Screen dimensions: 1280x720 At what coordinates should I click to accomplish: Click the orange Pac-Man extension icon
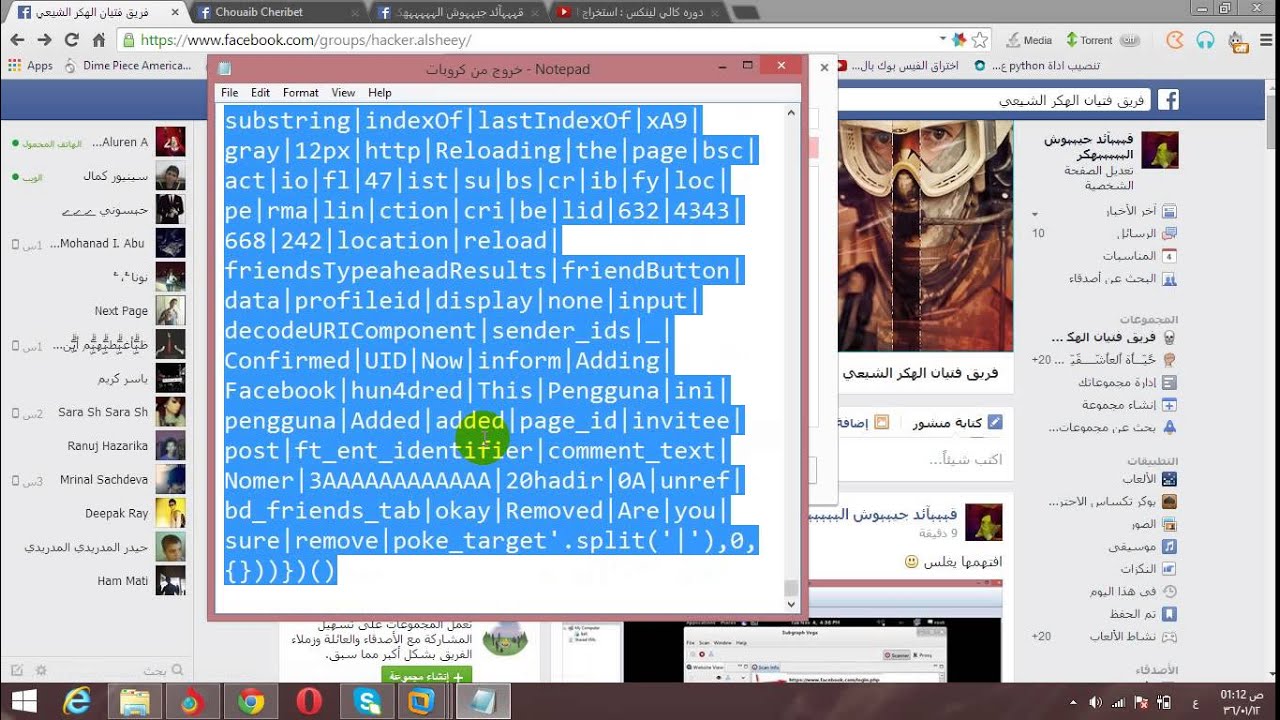(x=1176, y=40)
